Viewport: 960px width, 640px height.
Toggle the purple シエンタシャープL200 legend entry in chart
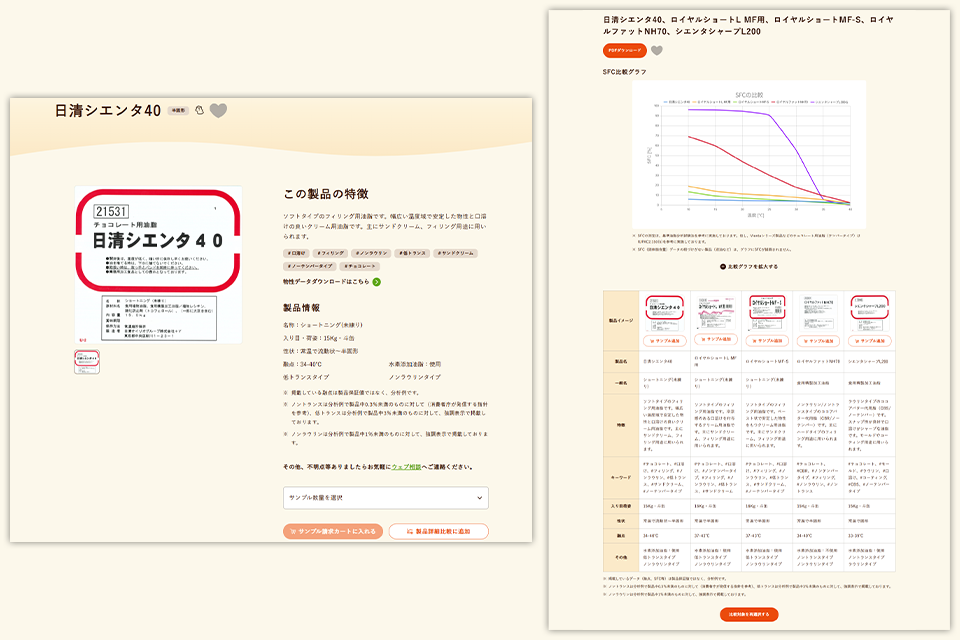click(x=822, y=102)
